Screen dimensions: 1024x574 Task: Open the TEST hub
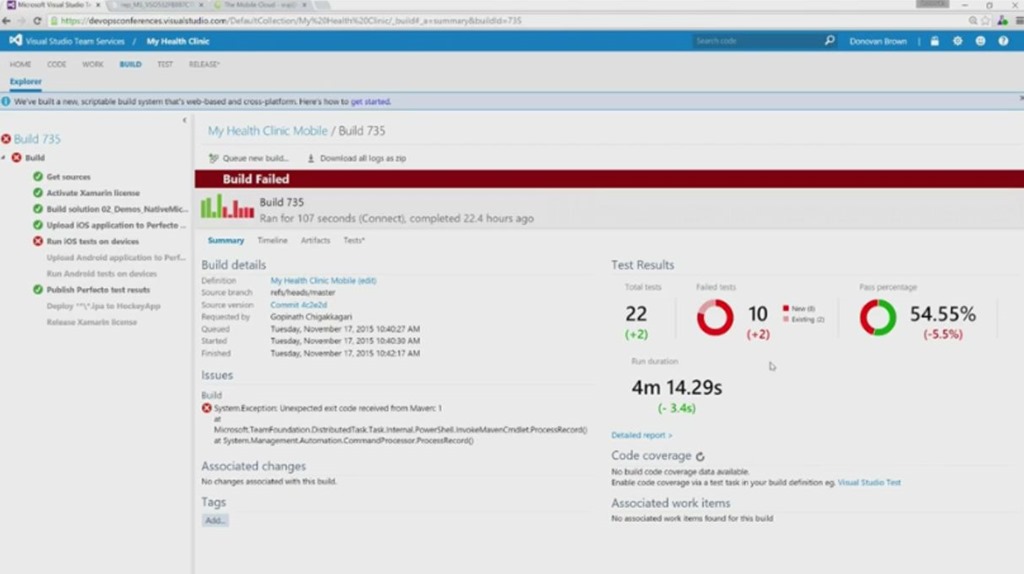click(x=165, y=64)
